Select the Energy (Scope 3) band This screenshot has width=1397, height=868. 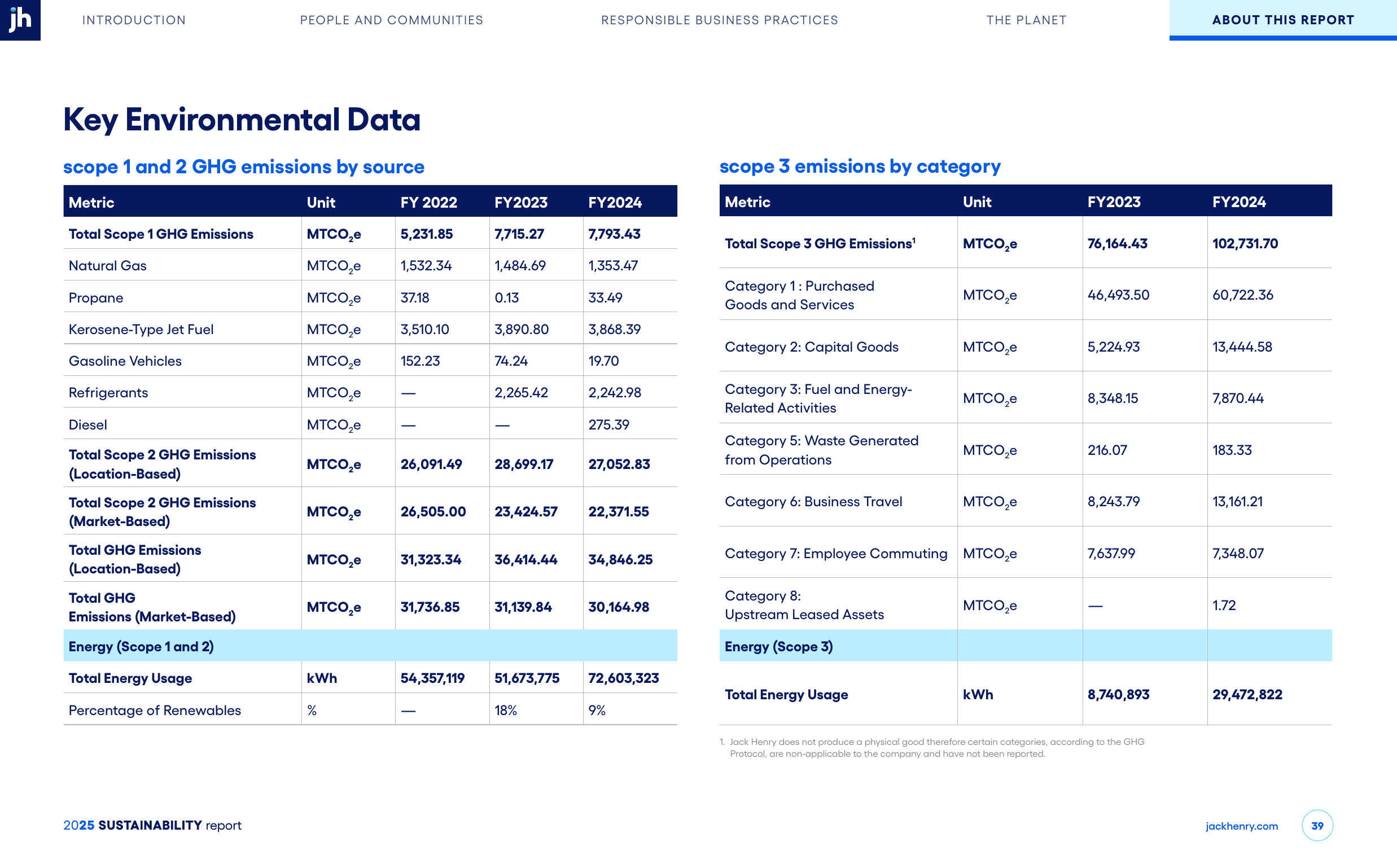tap(1026, 646)
